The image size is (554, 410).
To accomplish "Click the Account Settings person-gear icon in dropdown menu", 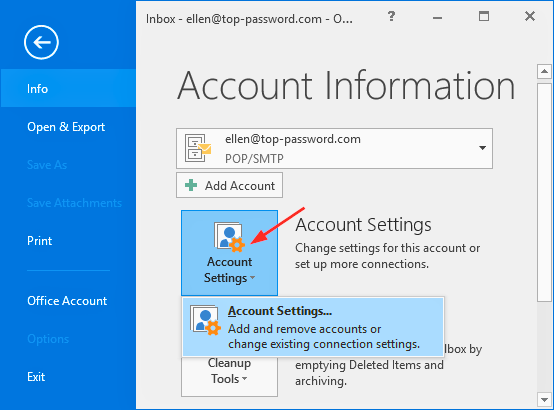I will (205, 320).
